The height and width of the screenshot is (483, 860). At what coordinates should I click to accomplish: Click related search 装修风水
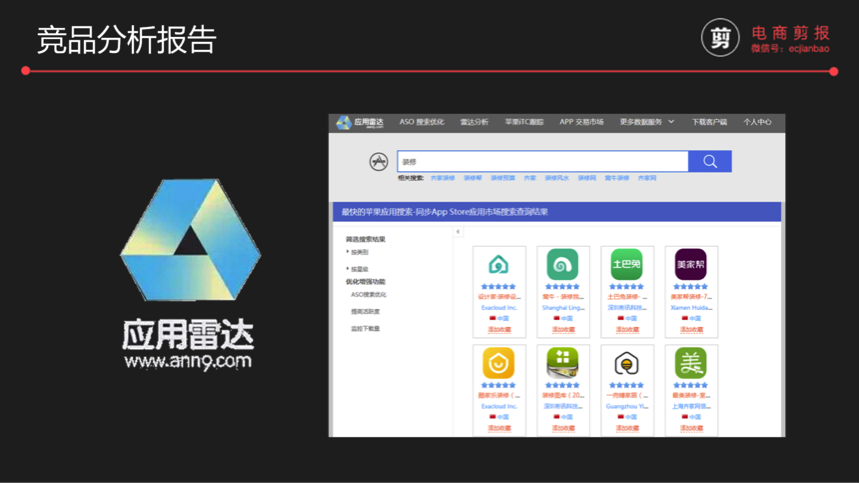click(557, 178)
